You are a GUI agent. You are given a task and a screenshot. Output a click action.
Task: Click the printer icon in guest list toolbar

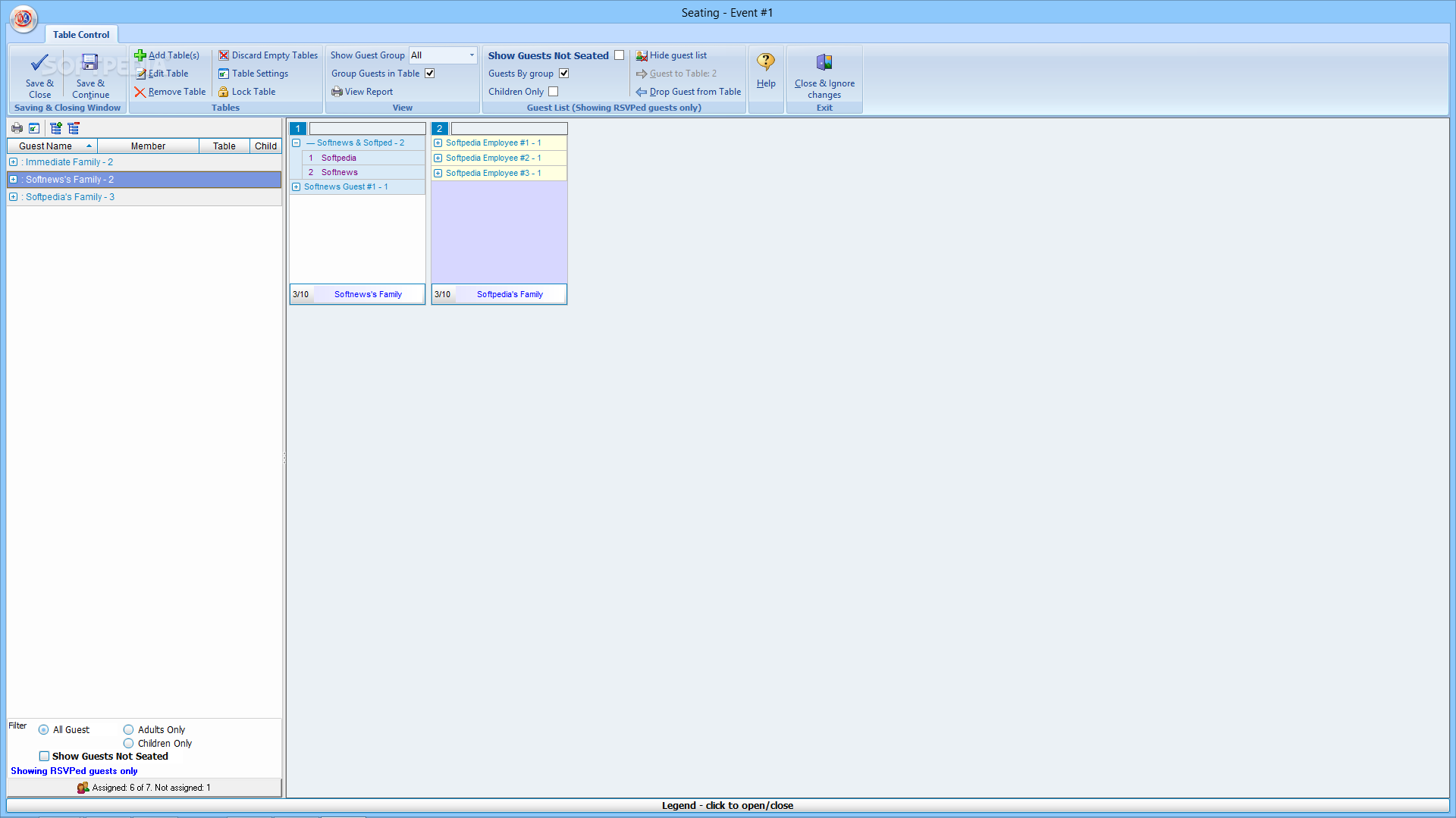click(x=17, y=128)
